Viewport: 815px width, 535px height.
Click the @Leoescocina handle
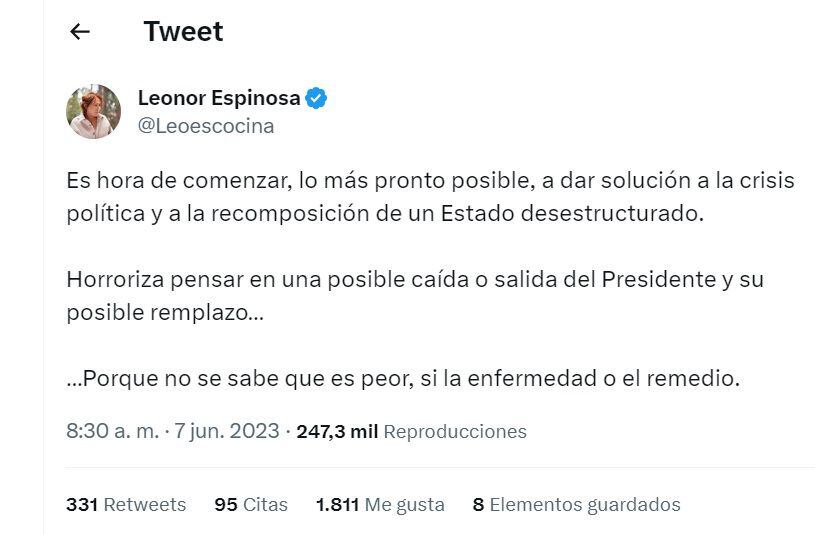pos(205,127)
